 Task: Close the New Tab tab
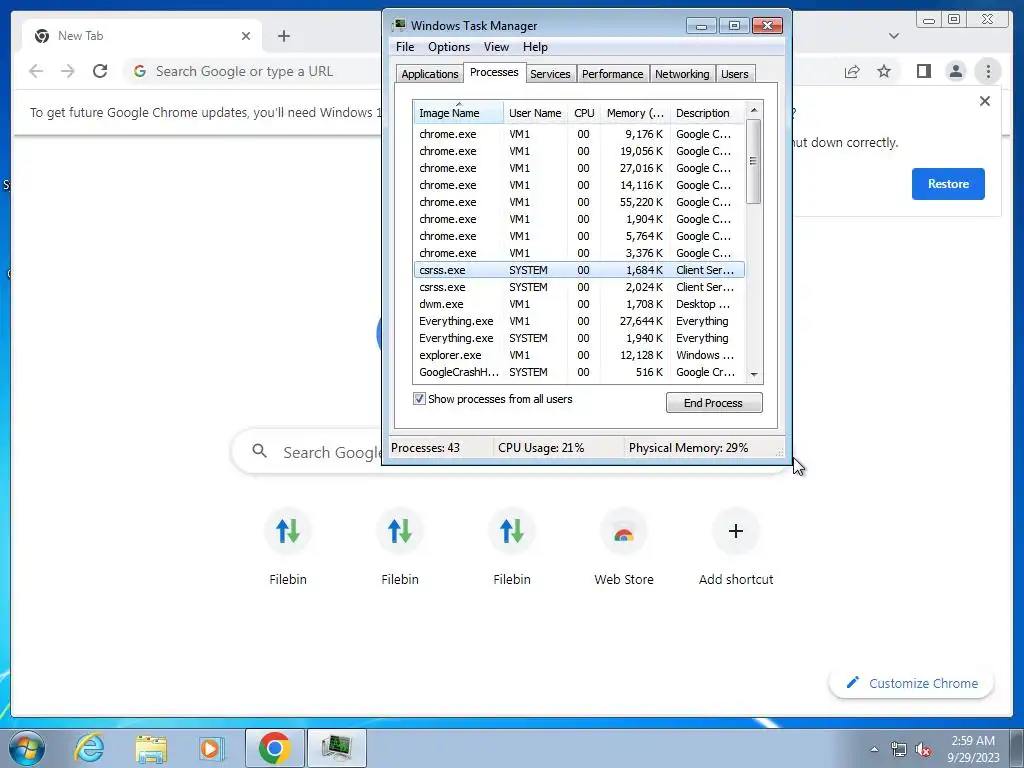(x=246, y=36)
